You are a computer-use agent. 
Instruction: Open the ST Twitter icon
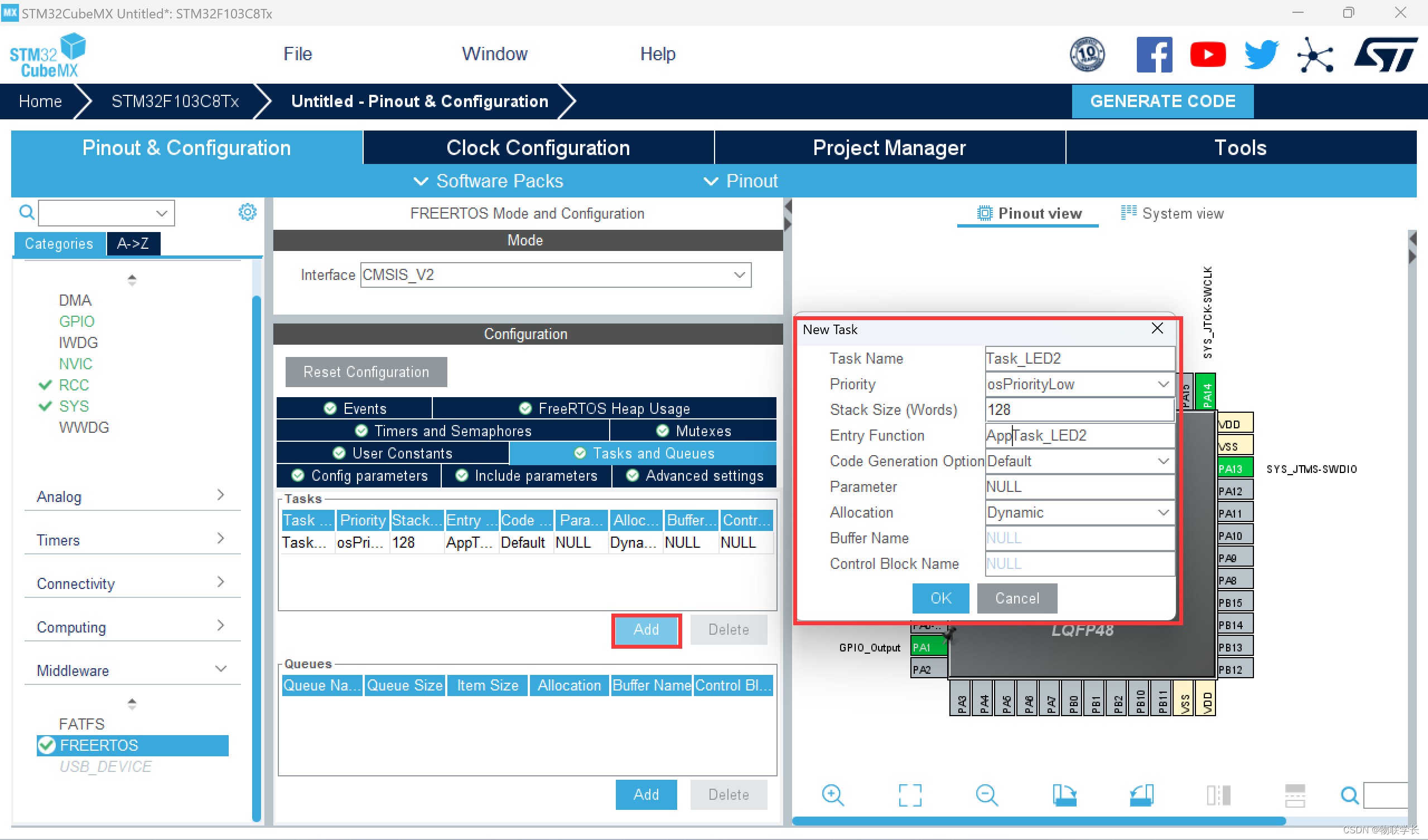(x=1261, y=55)
